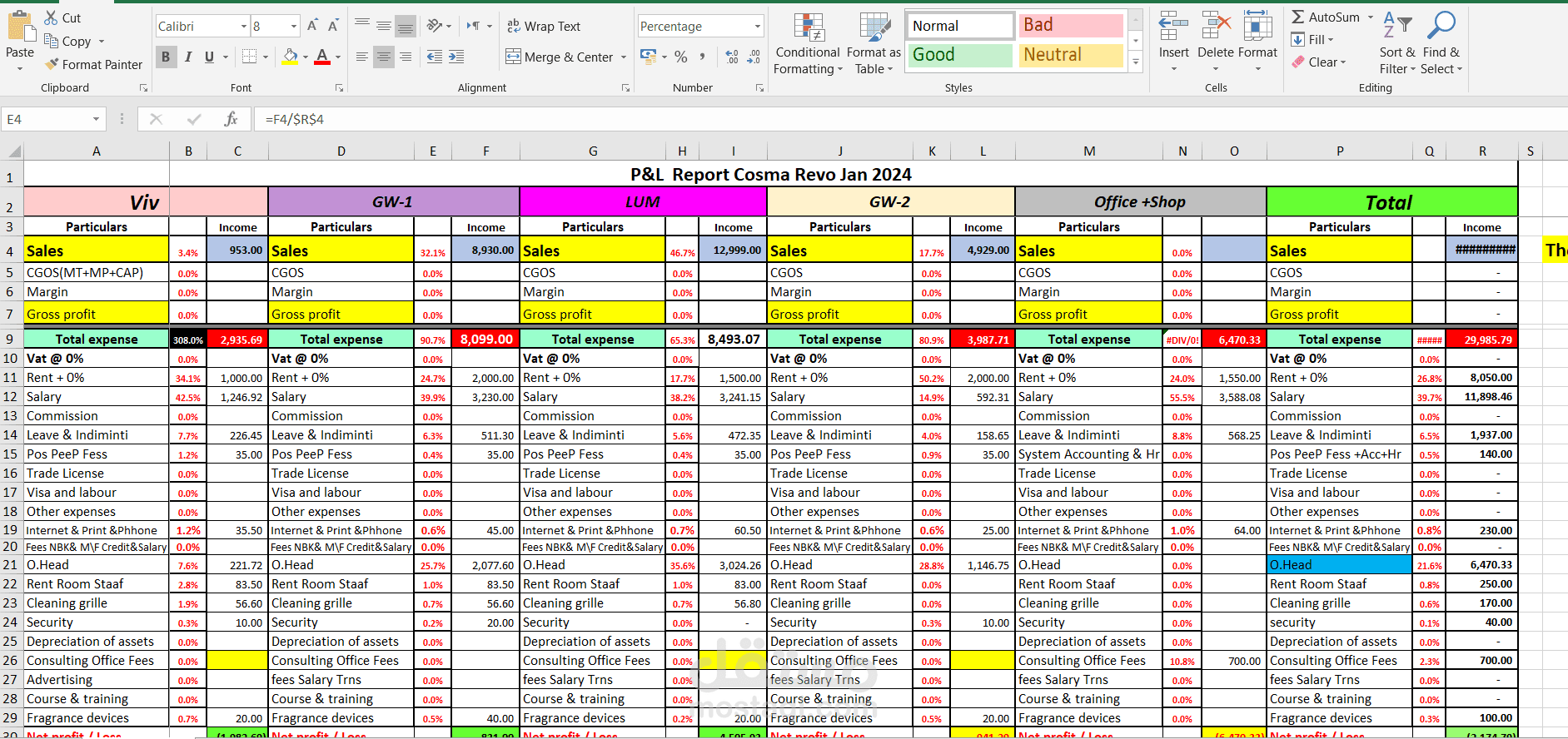
Task: Open Find & Select menu
Action: (x=1441, y=43)
